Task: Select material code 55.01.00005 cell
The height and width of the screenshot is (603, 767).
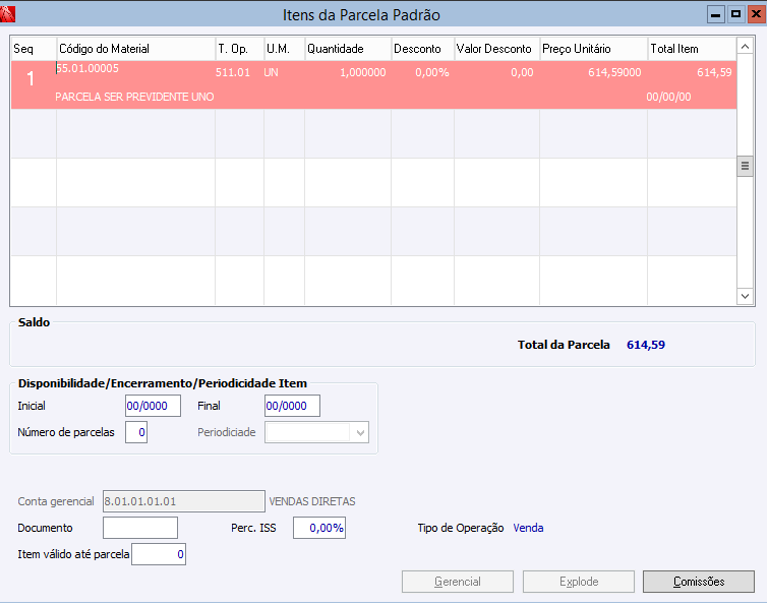Action: (88, 68)
